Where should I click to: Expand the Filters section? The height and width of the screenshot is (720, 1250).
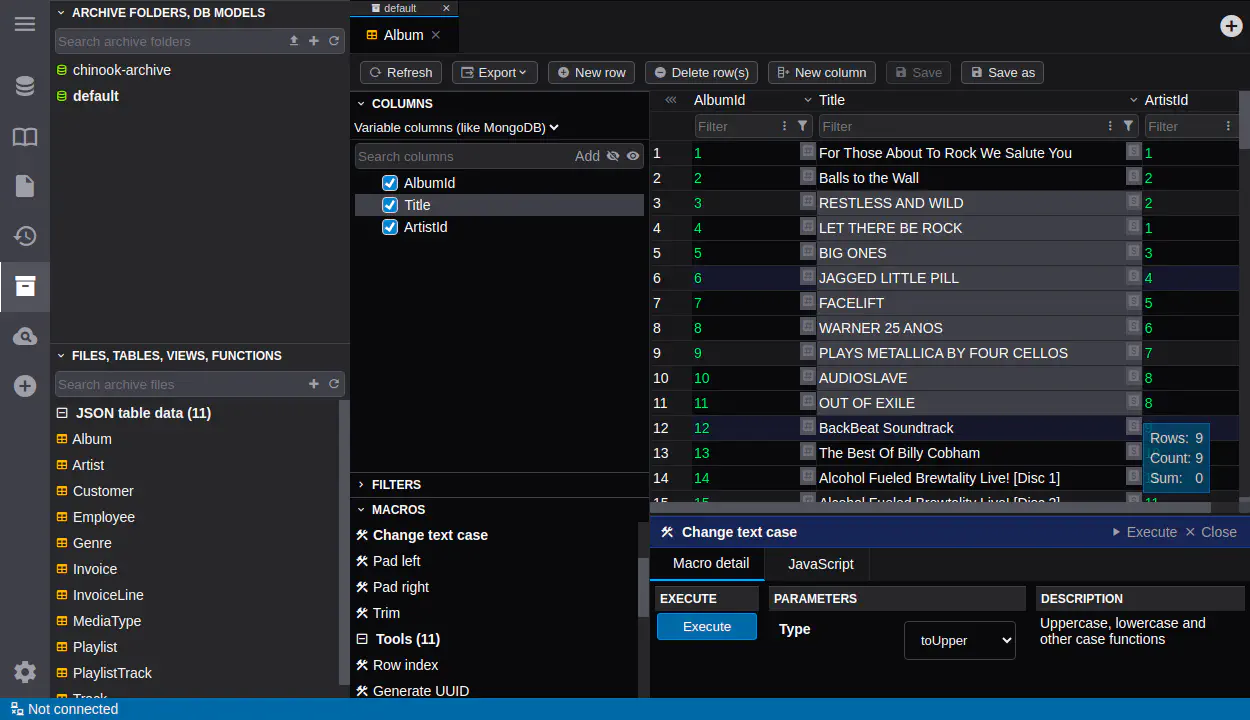[396, 484]
